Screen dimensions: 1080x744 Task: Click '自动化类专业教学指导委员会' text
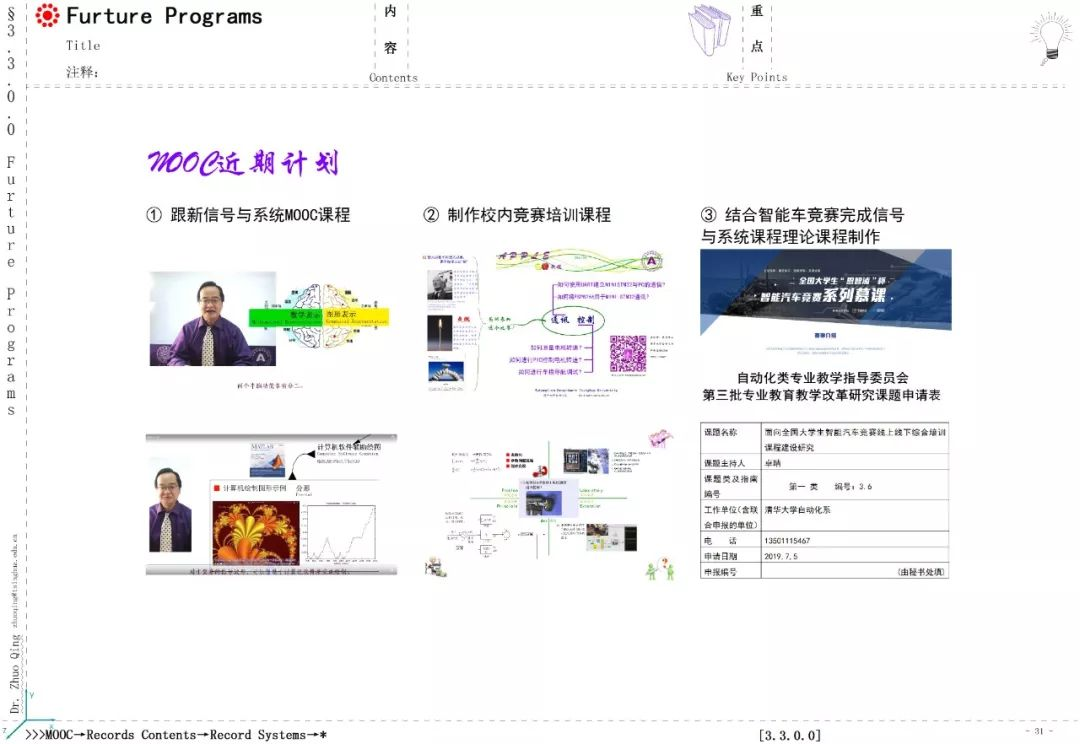click(822, 378)
